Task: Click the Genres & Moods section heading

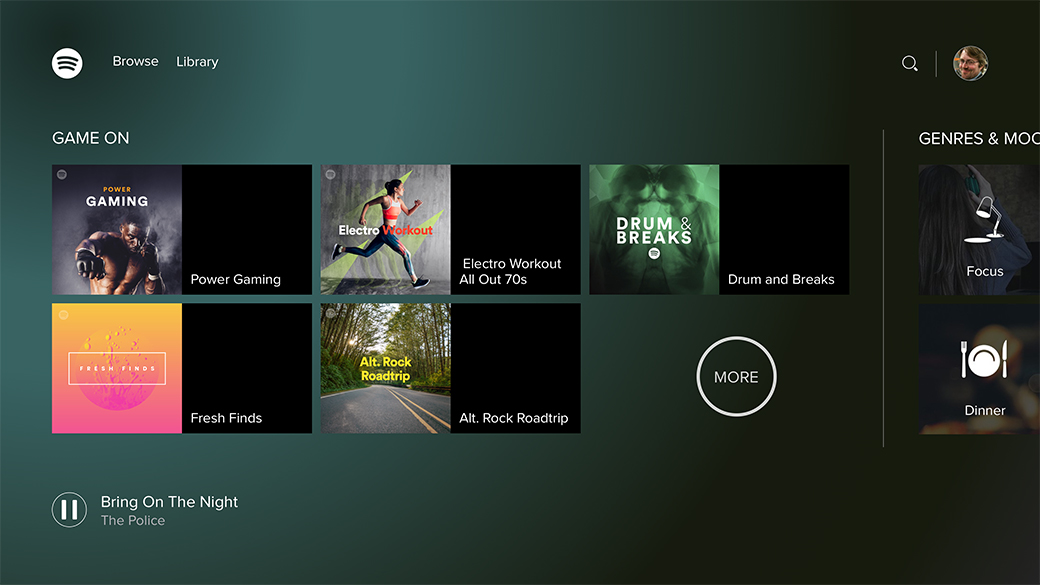Action: 978,138
